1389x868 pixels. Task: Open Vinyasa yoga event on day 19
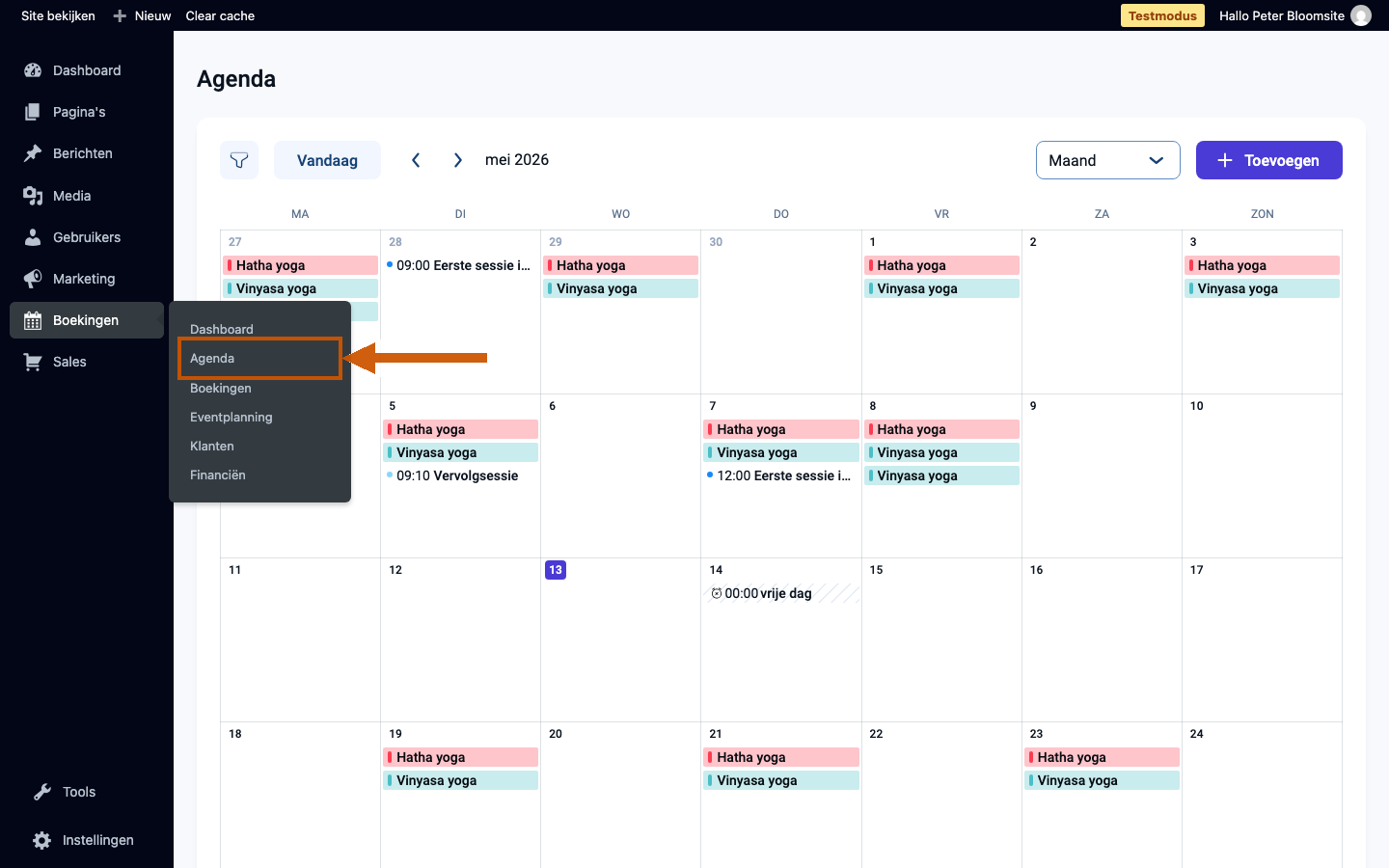click(460, 780)
